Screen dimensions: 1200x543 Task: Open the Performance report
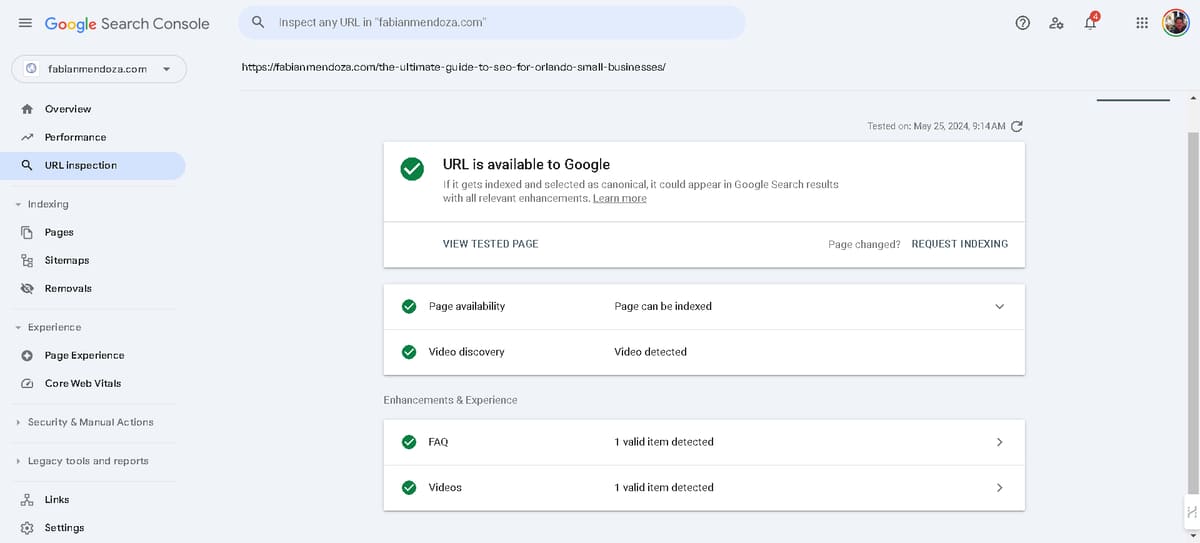pyautogui.click(x=75, y=137)
